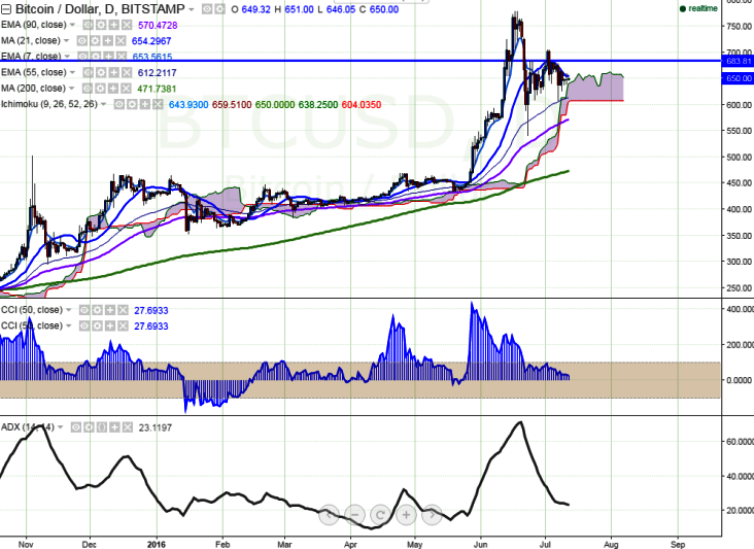Zoom in using the plus button

(406, 516)
